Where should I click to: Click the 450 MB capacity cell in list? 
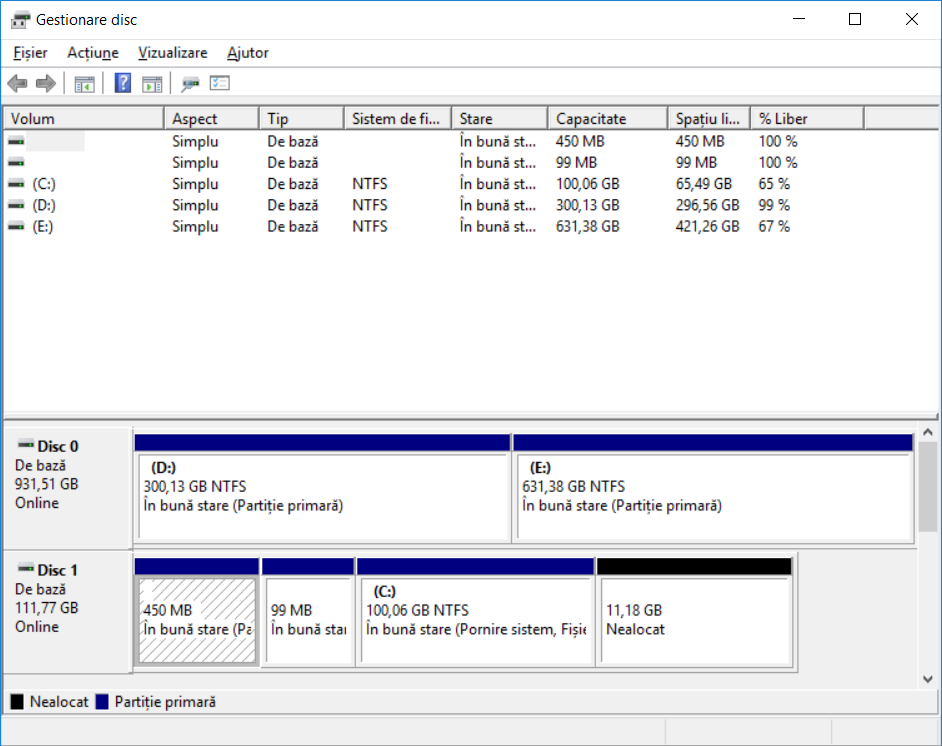(580, 141)
